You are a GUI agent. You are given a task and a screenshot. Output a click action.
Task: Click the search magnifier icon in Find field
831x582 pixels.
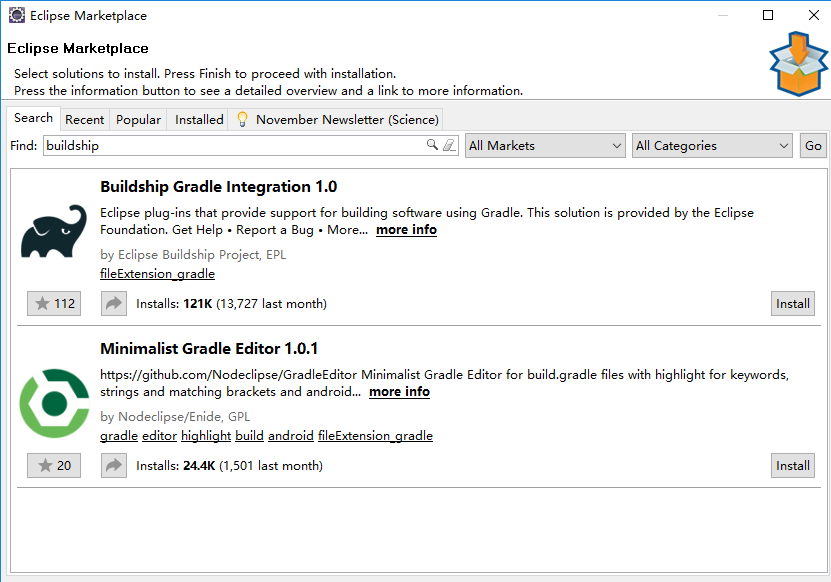(x=432, y=145)
